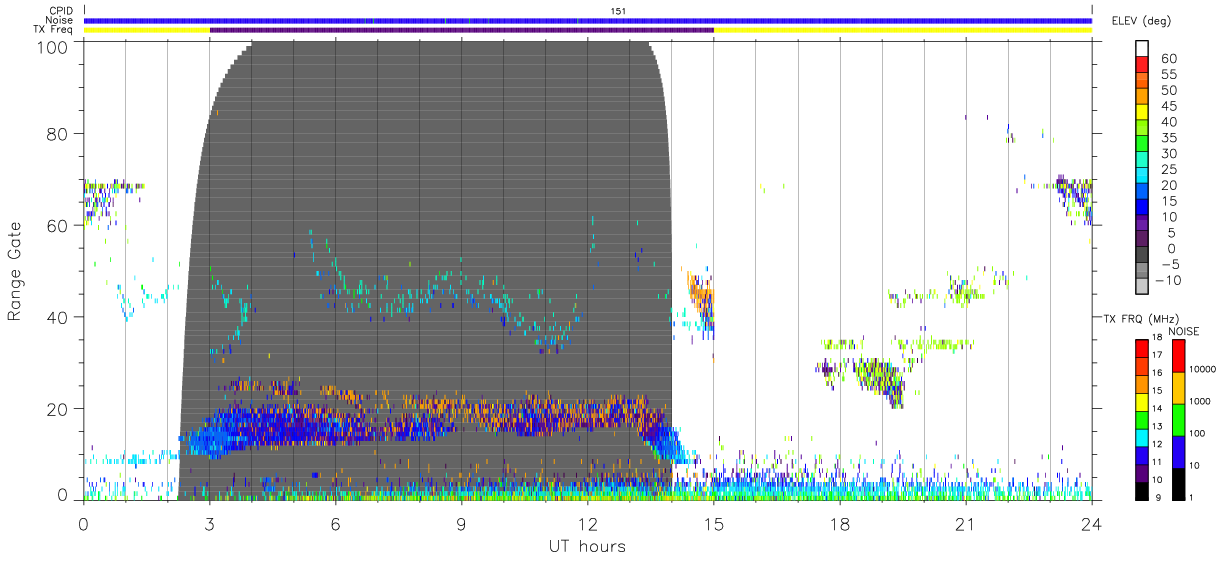
Task: Click the right yellow segment of the TX Freq bar
Action: [x=903, y=30]
